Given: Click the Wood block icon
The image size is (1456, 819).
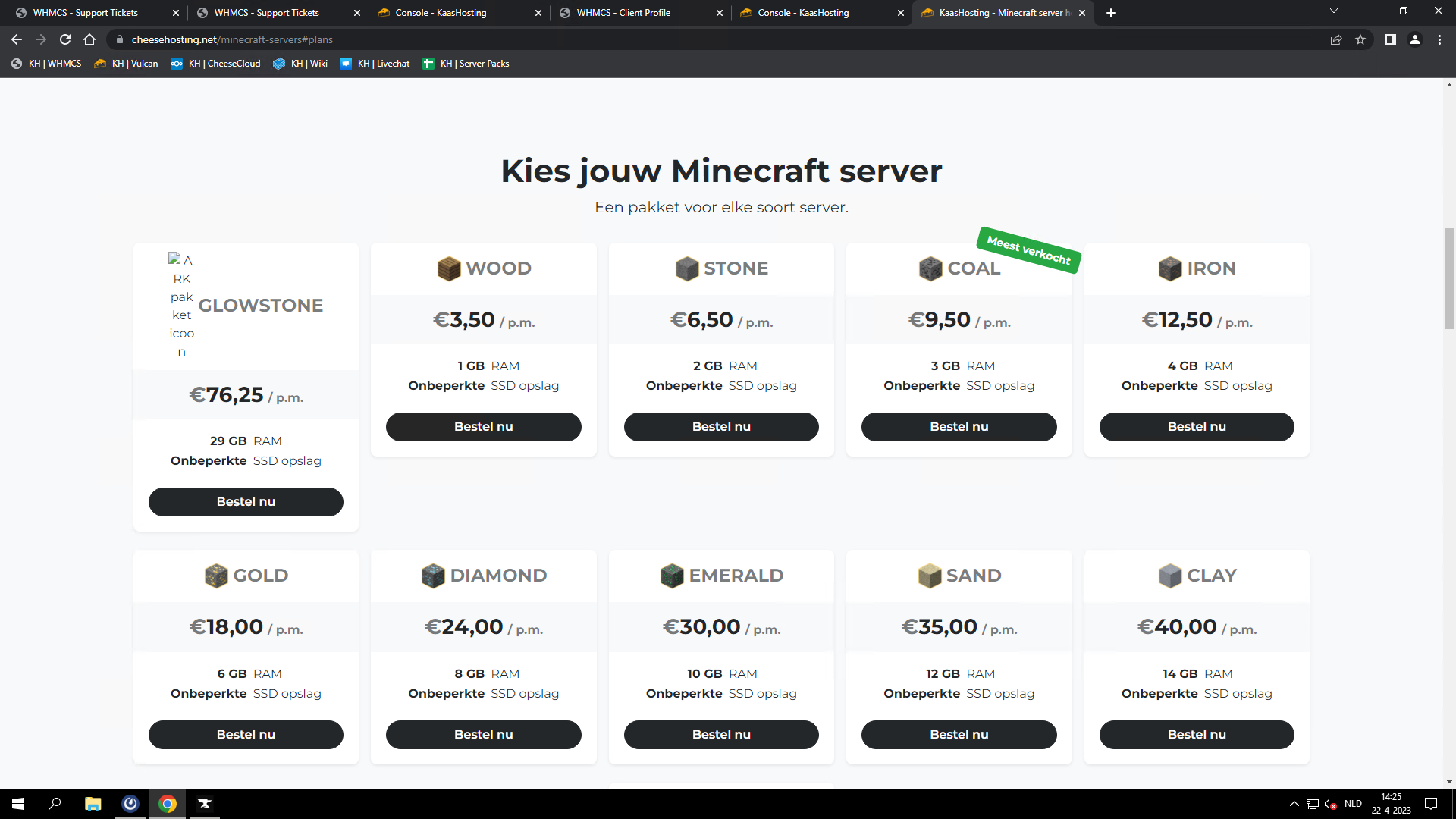Looking at the screenshot, I should click(x=449, y=268).
